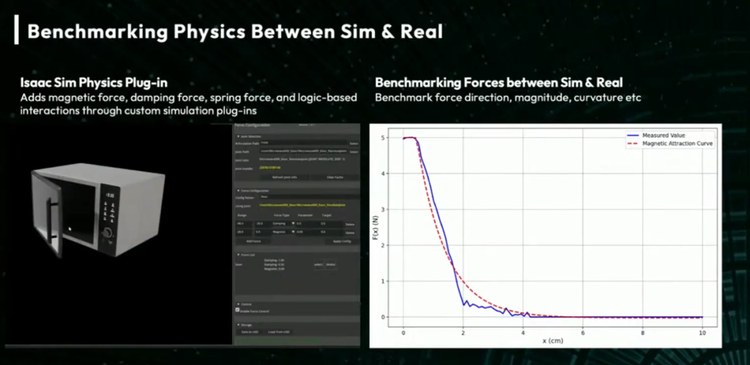Collapse the Force List section
Viewport: 750px width, 365px height.
coord(239,254)
